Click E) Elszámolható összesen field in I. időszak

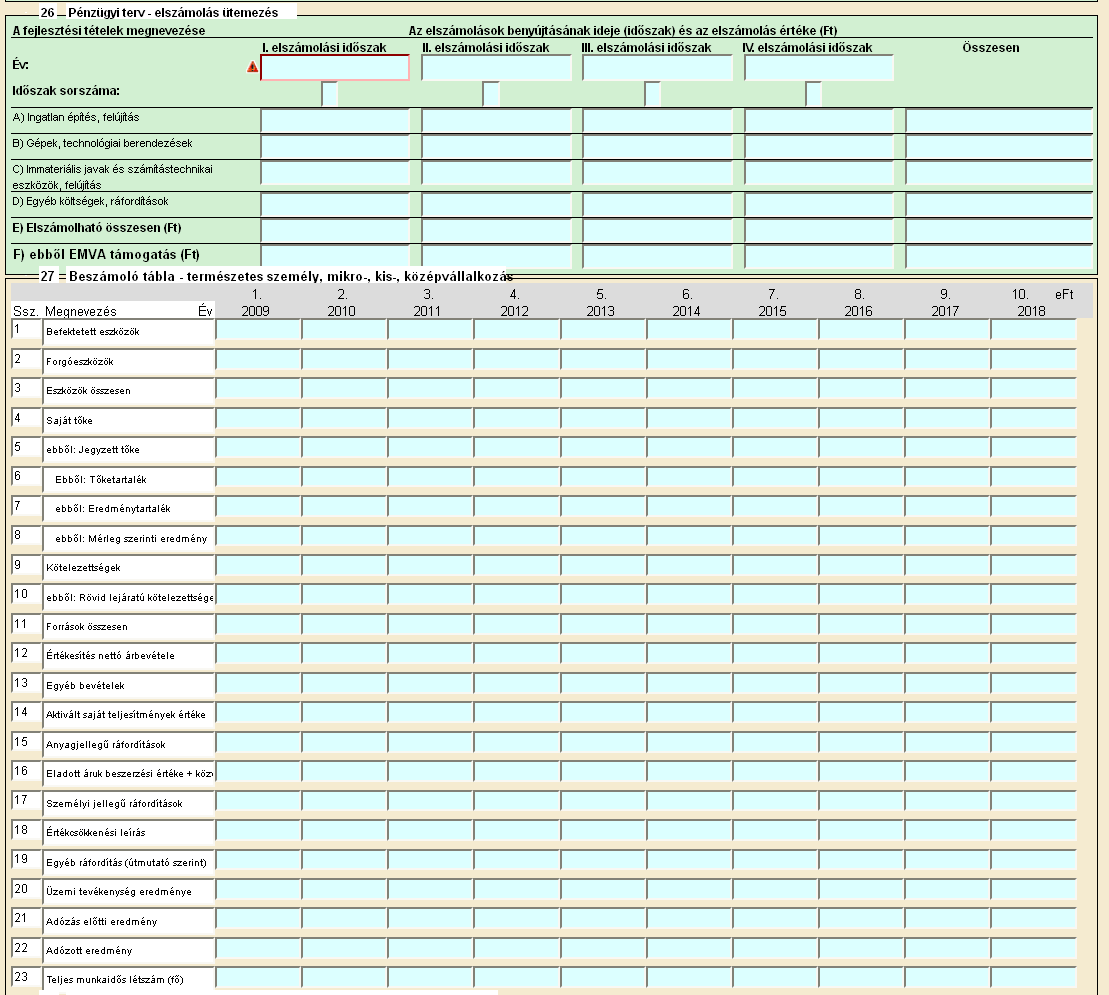pos(335,231)
